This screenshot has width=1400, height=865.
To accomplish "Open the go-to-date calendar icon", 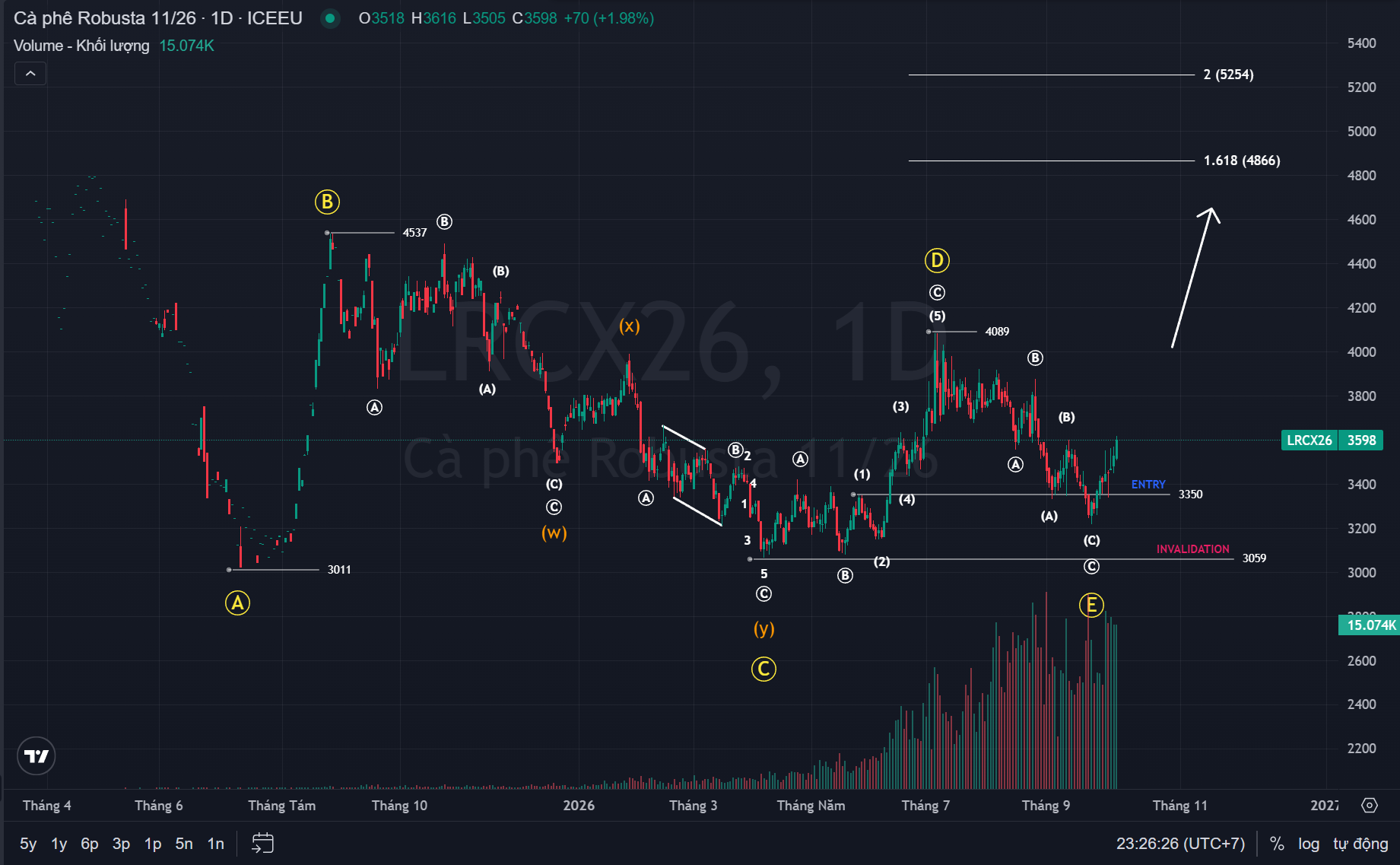I will (x=262, y=843).
